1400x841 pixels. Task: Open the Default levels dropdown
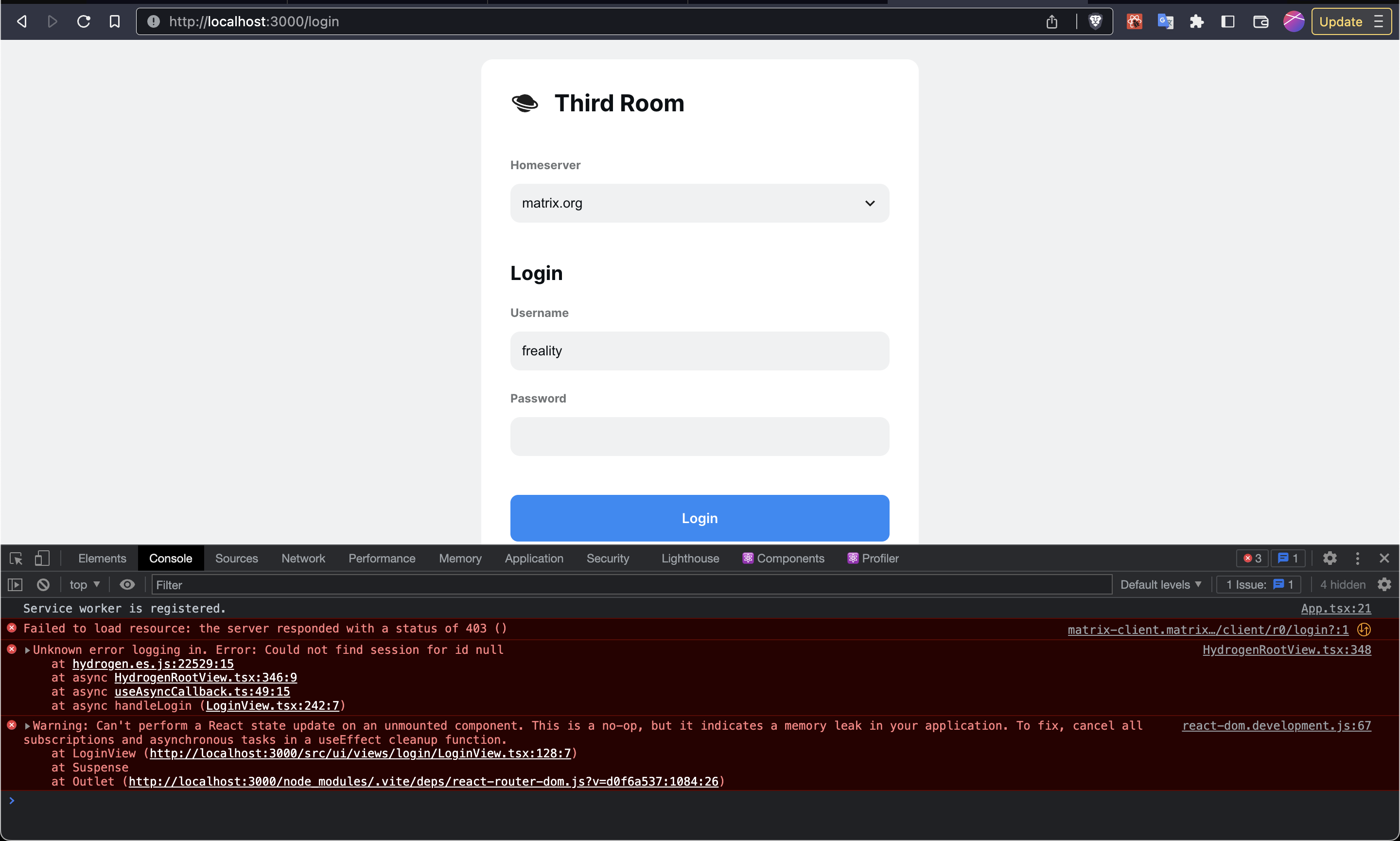coord(1160,584)
